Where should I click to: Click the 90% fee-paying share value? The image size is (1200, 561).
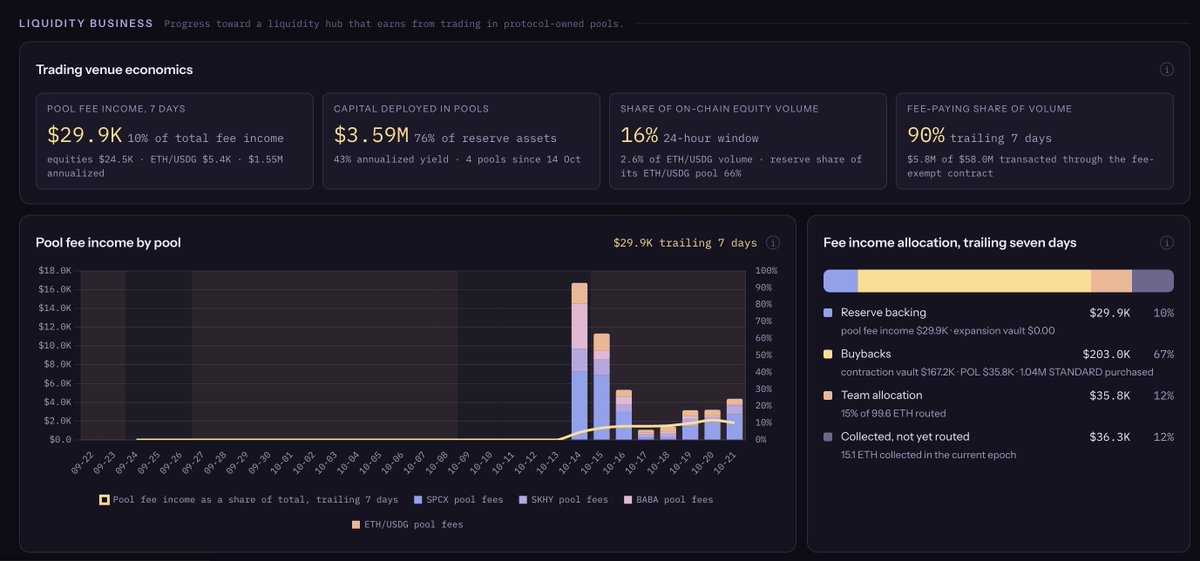point(926,135)
